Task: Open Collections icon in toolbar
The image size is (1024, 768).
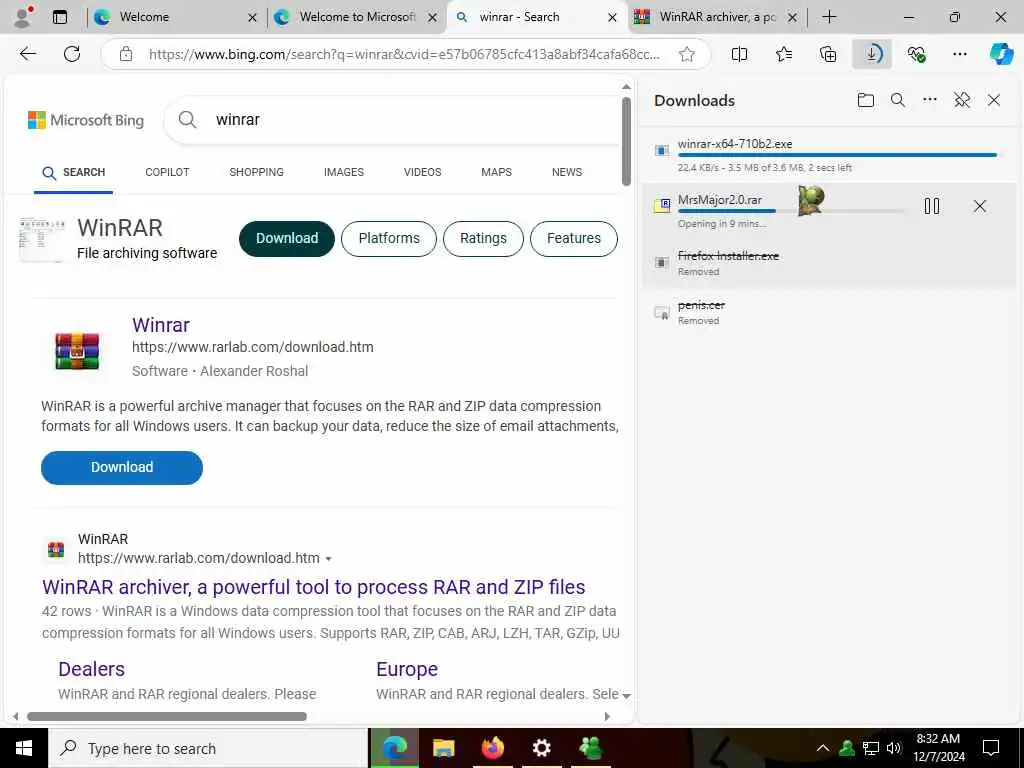Action: click(x=828, y=54)
